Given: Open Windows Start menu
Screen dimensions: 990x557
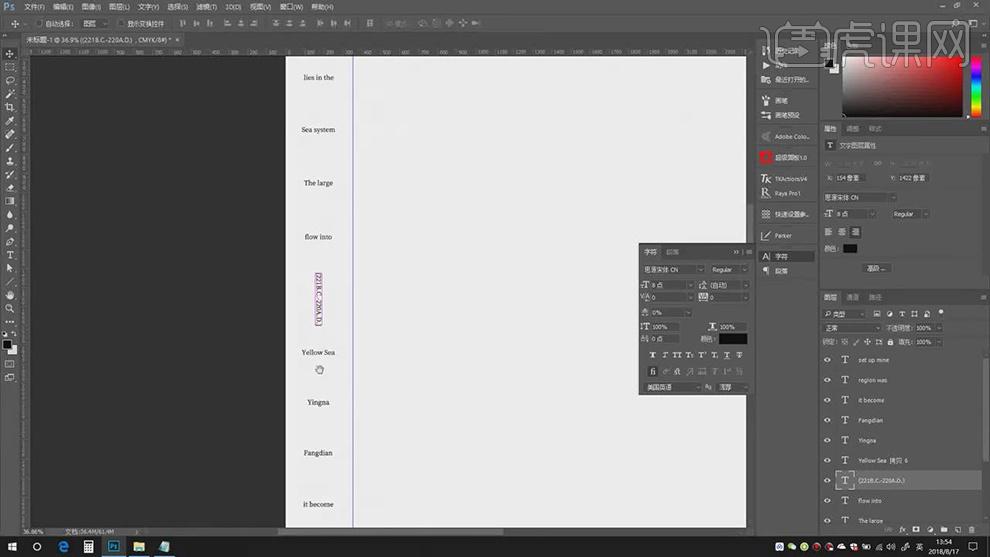Looking at the screenshot, I should pyautogui.click(x=12, y=547).
